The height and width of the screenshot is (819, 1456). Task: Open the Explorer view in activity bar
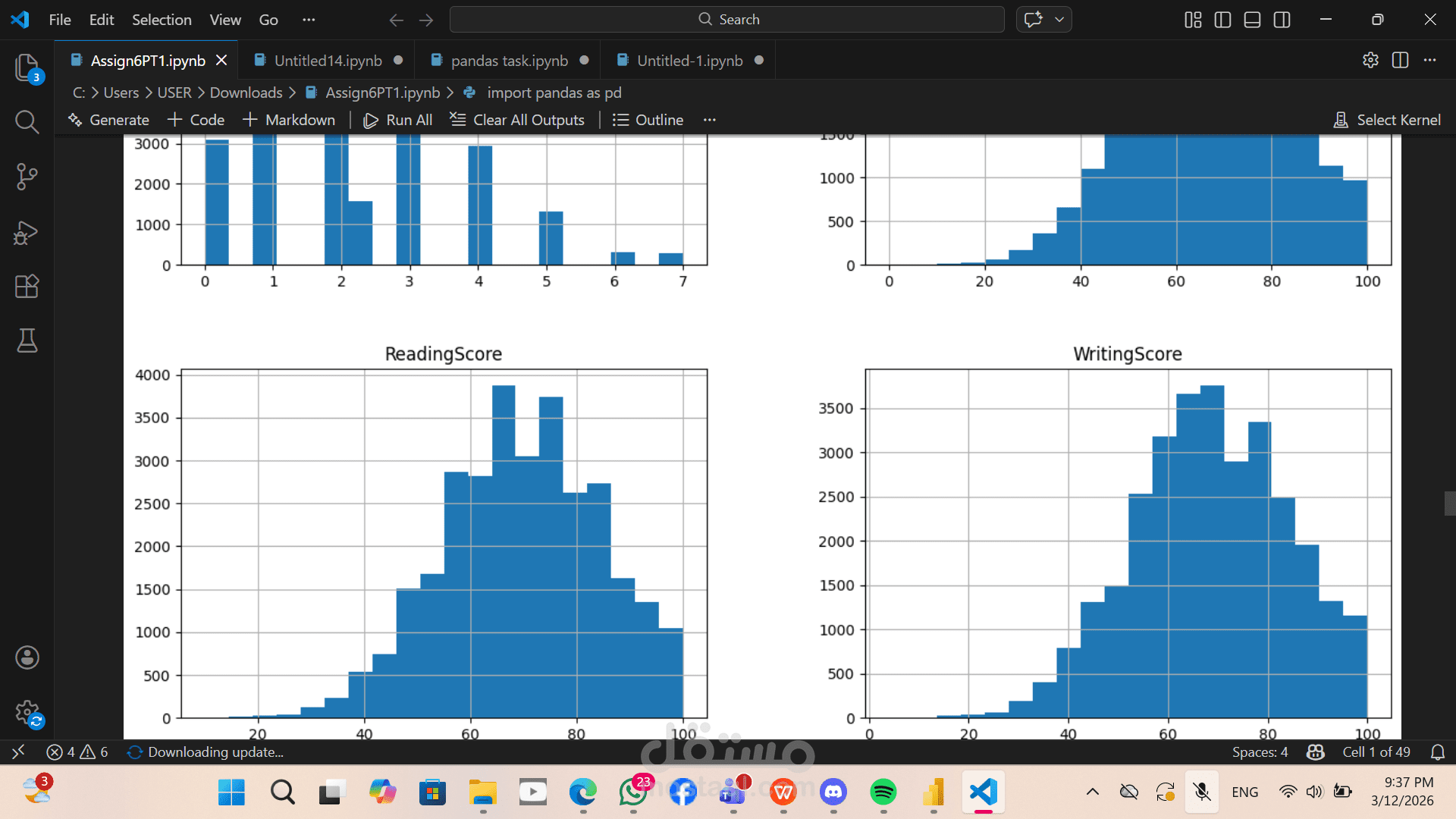pos(27,68)
